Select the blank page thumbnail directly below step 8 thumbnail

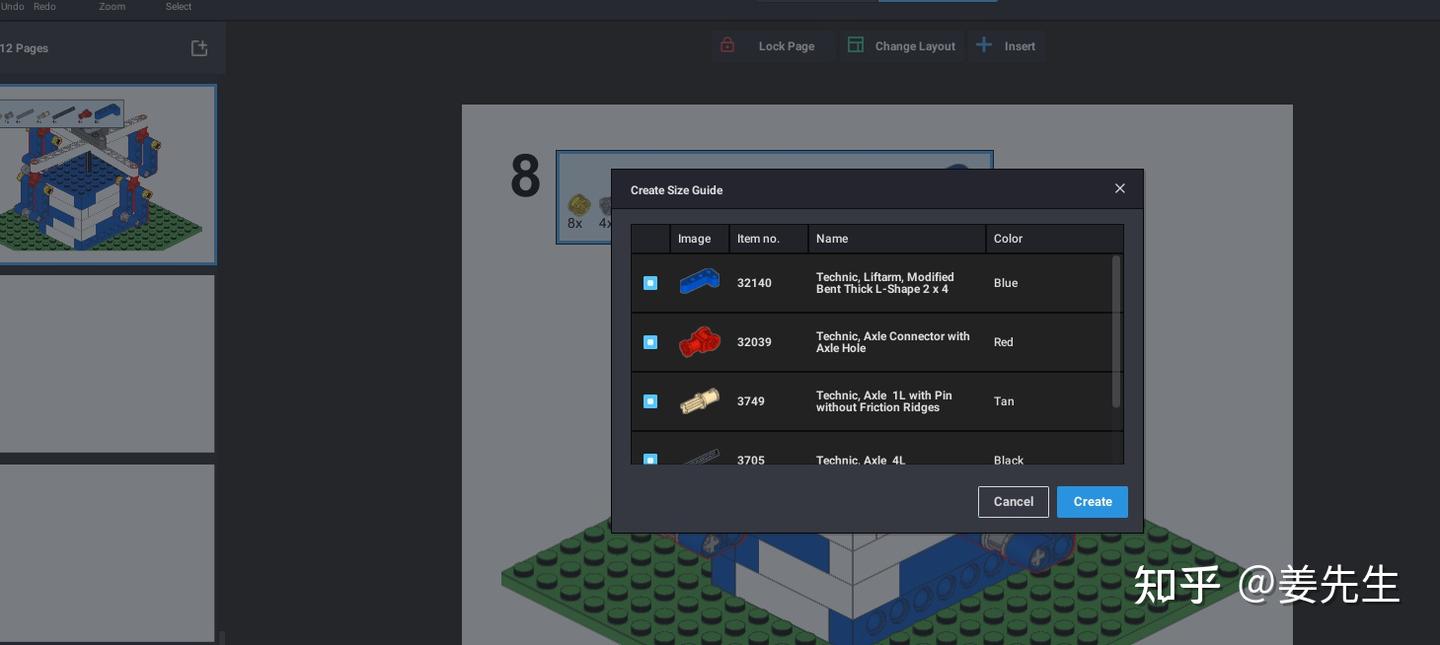[x=107, y=364]
